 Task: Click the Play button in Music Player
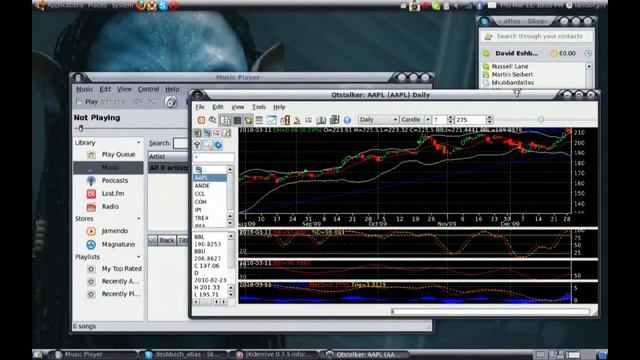click(87, 102)
